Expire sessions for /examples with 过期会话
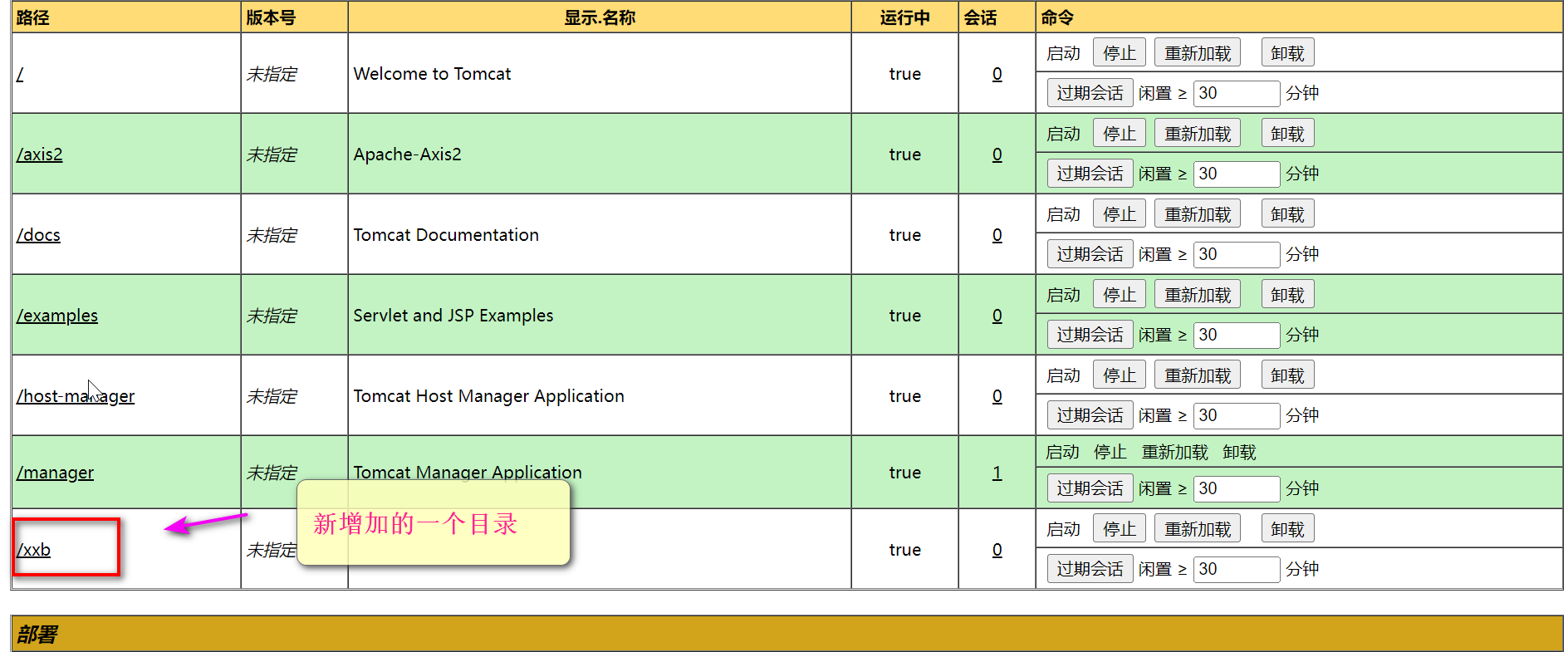This screenshot has width=1568, height=652. (x=1090, y=335)
